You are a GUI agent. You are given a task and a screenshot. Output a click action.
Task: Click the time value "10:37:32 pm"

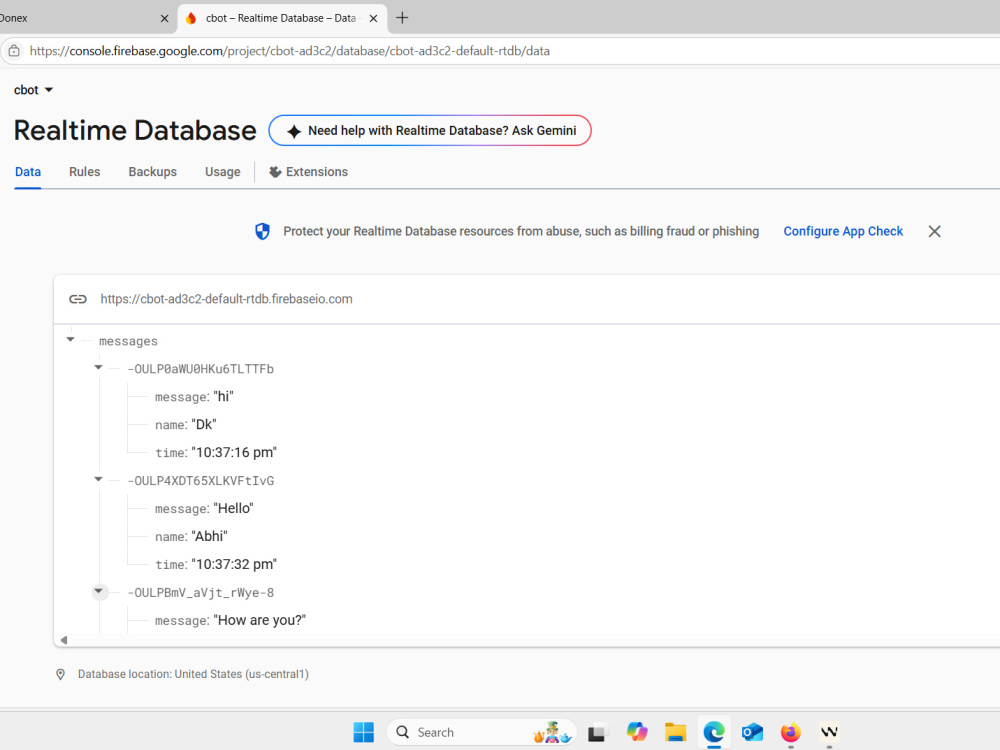(x=234, y=564)
